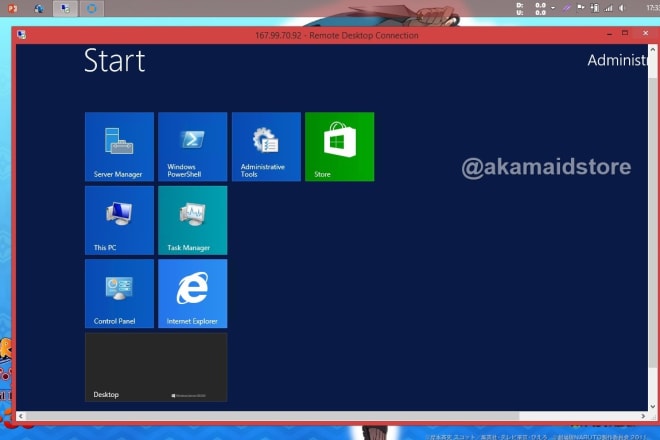660x440 pixels.
Task: Launch the Internet Explorer tile
Action: [193, 293]
